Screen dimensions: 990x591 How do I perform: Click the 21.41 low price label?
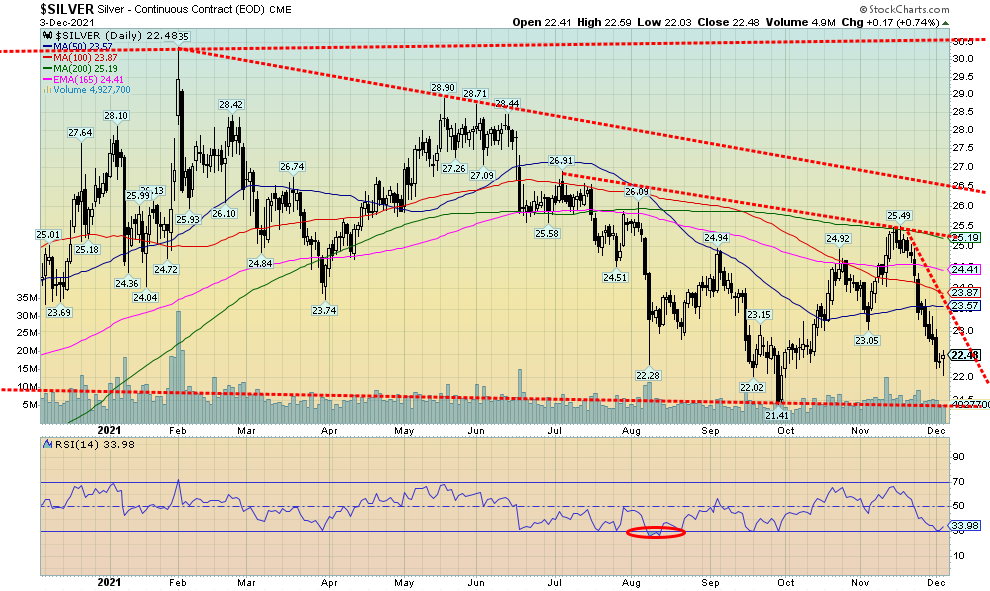778,415
